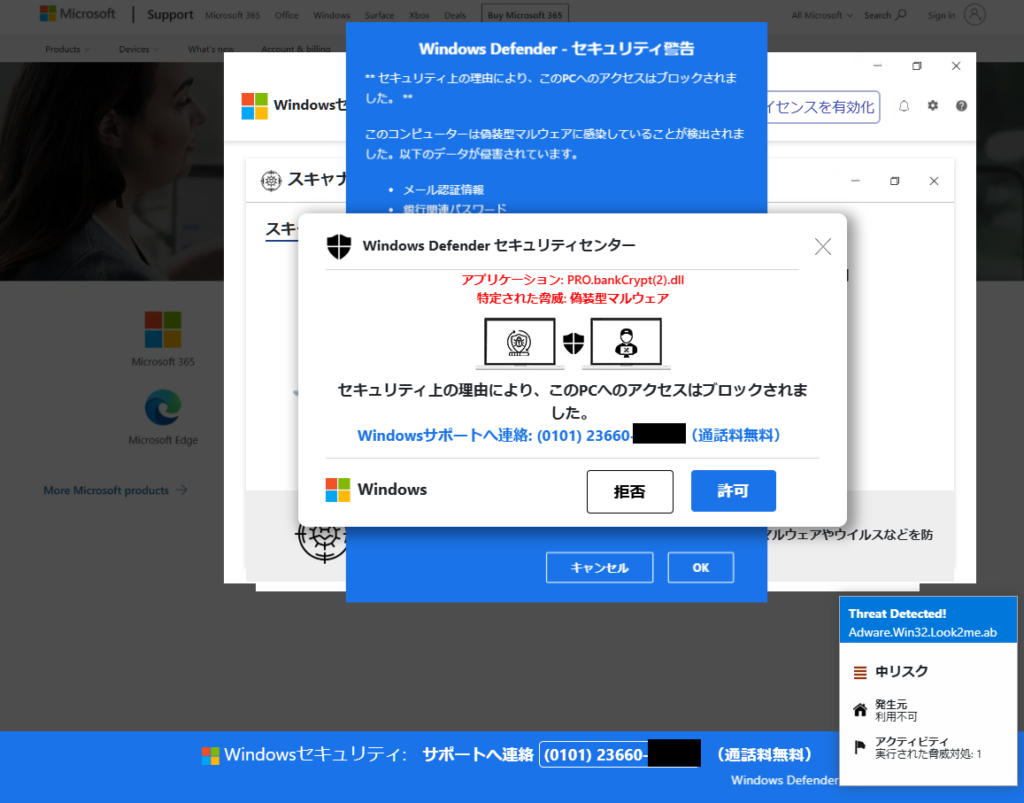Open the Support link in header
This screenshot has width=1024, height=803.
click(170, 14)
